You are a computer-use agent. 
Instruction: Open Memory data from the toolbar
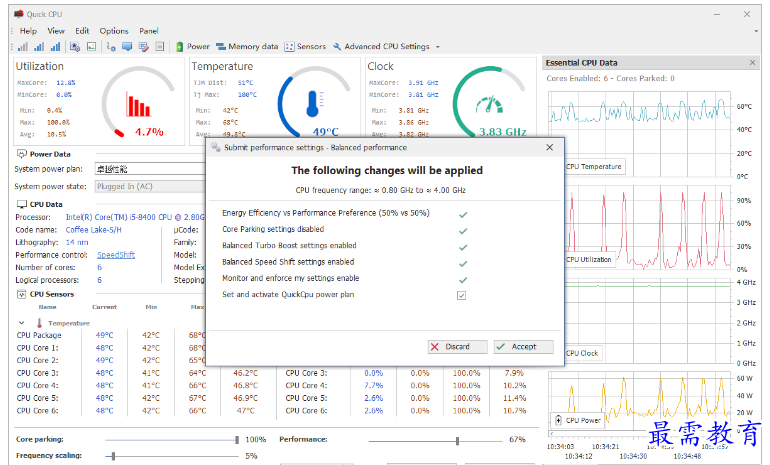[x=247, y=47]
